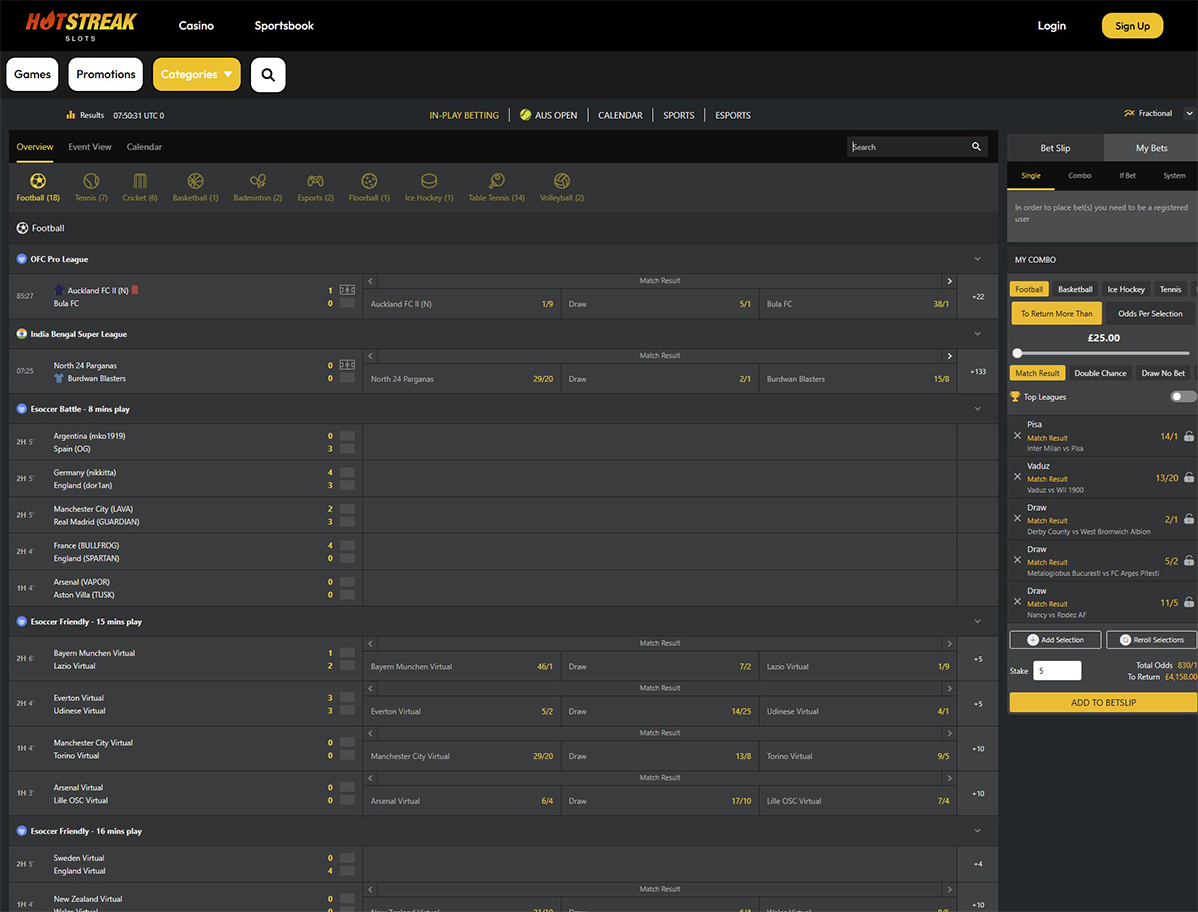Choose the Basketball sport icon
This screenshot has height=912, width=1198.
[x=195, y=182]
